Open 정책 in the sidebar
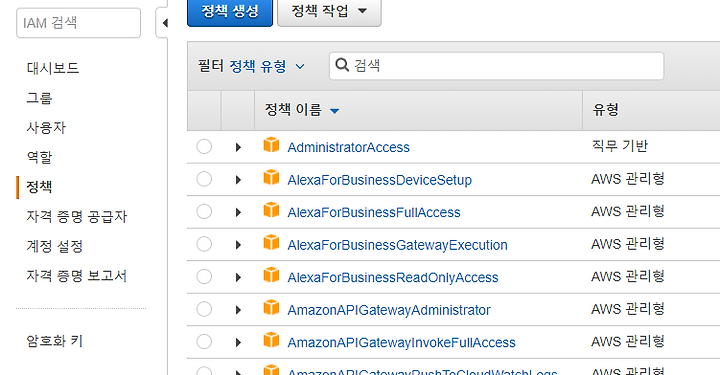The width and height of the screenshot is (720, 375). [x=39, y=187]
